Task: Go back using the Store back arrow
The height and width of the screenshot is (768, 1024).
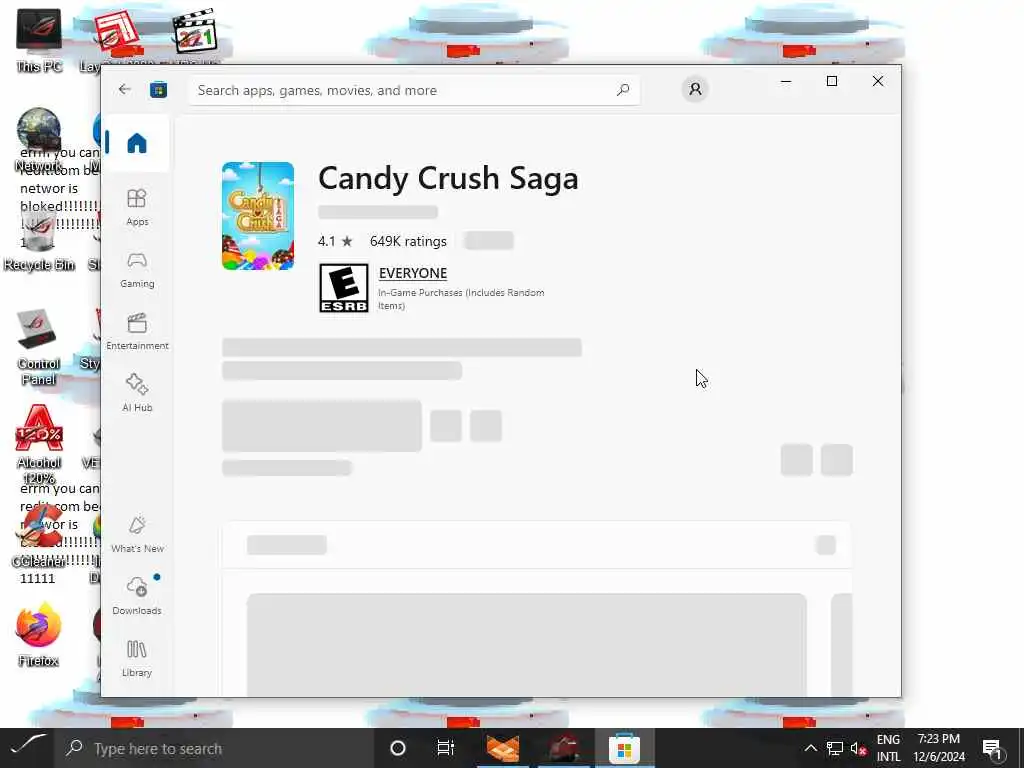Action: pyautogui.click(x=124, y=89)
